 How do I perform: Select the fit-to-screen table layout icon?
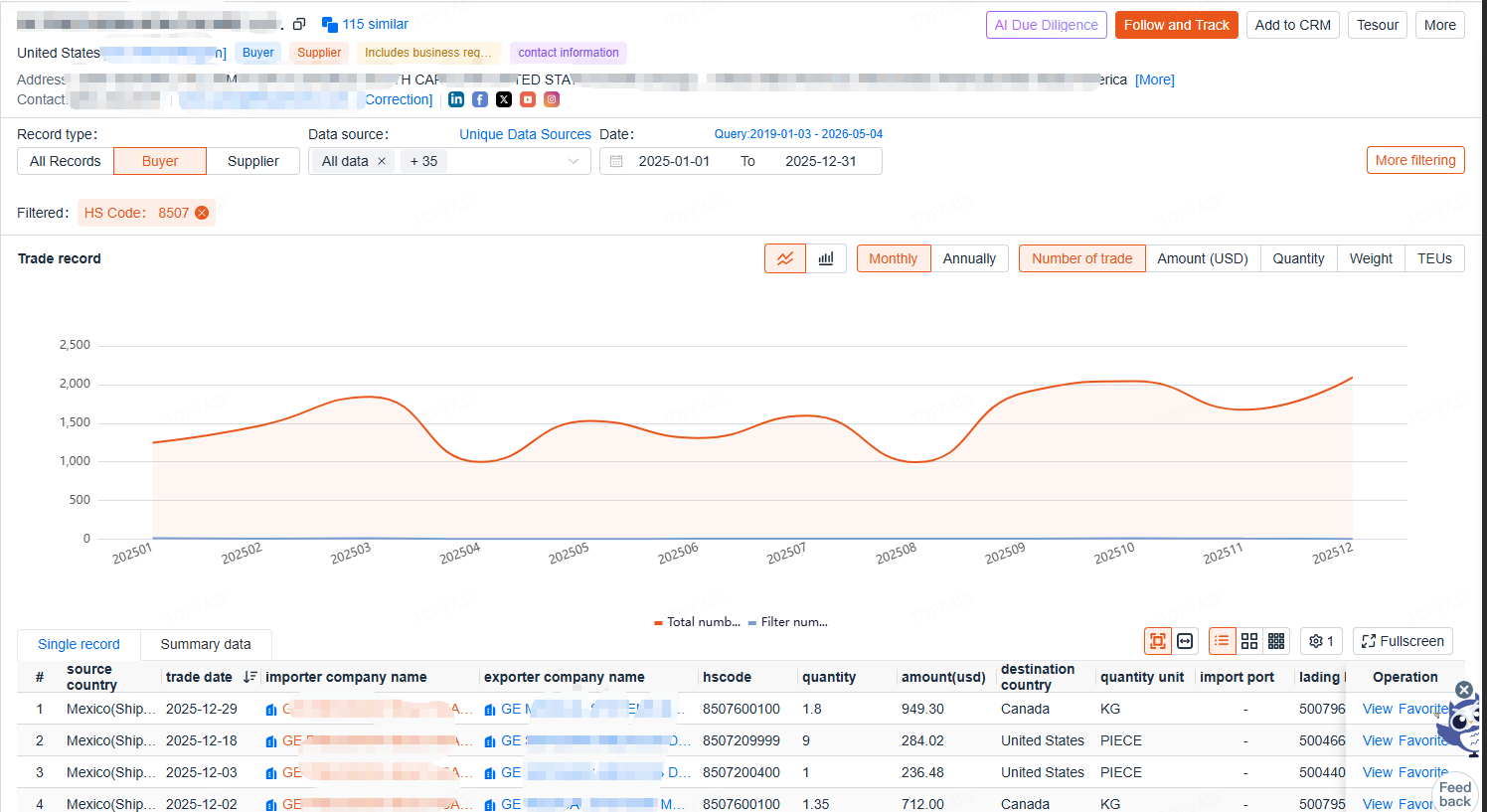click(1158, 641)
